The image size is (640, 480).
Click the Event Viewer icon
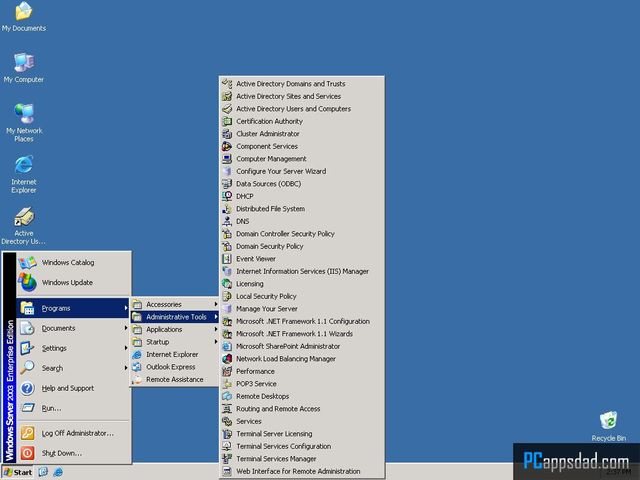[227, 259]
